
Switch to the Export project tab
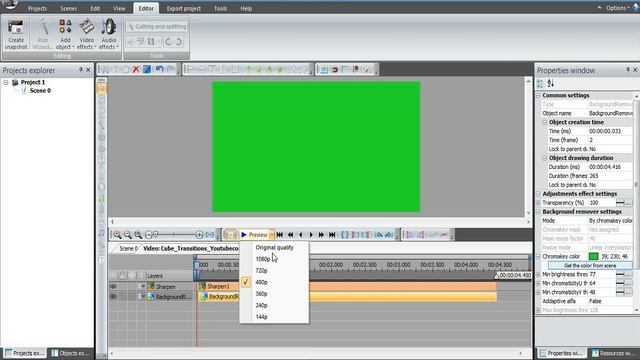(x=184, y=8)
